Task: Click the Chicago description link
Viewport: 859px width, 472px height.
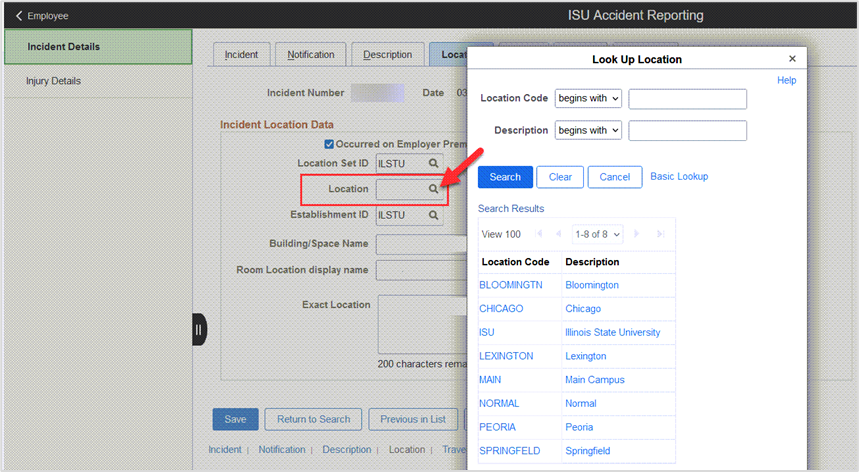Action: [583, 308]
